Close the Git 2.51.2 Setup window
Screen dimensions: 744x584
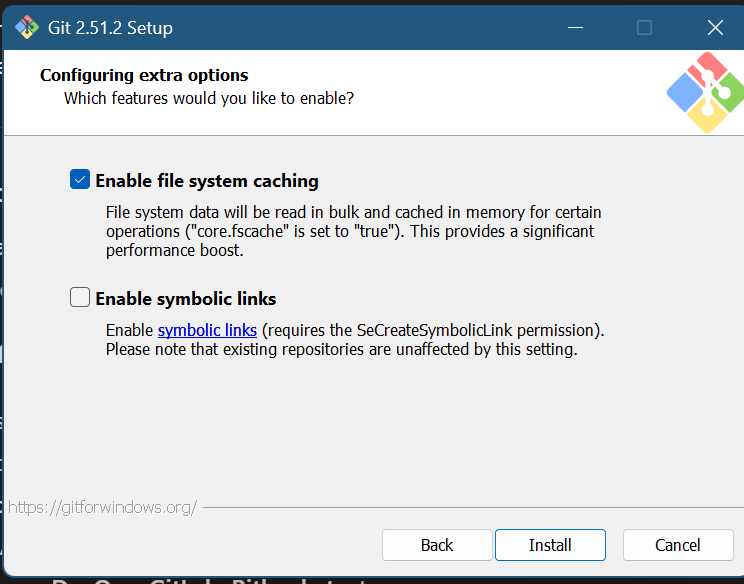click(x=714, y=27)
